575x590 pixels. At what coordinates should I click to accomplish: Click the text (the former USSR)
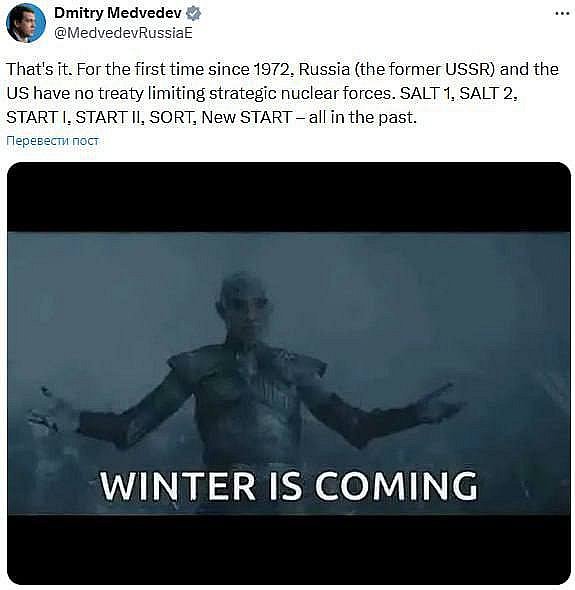(x=424, y=70)
